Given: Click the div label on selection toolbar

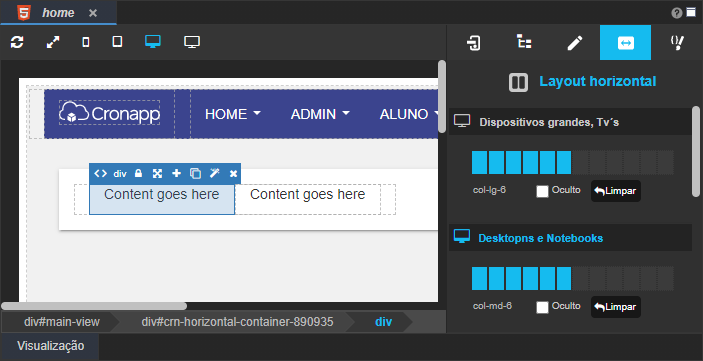Looking at the screenshot, I should point(120,174).
